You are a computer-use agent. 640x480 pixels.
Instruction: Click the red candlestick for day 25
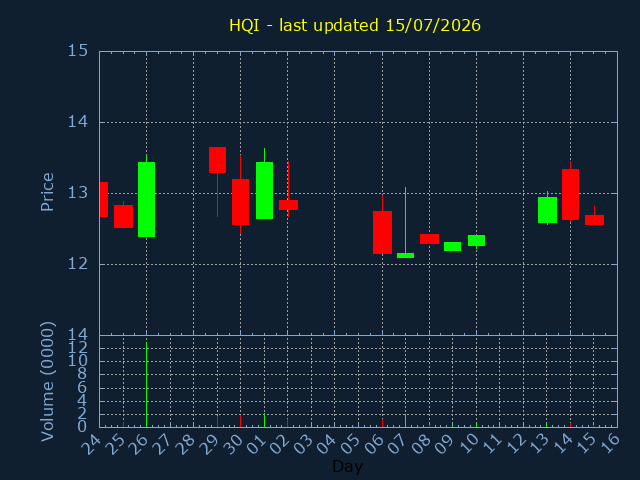point(123,216)
